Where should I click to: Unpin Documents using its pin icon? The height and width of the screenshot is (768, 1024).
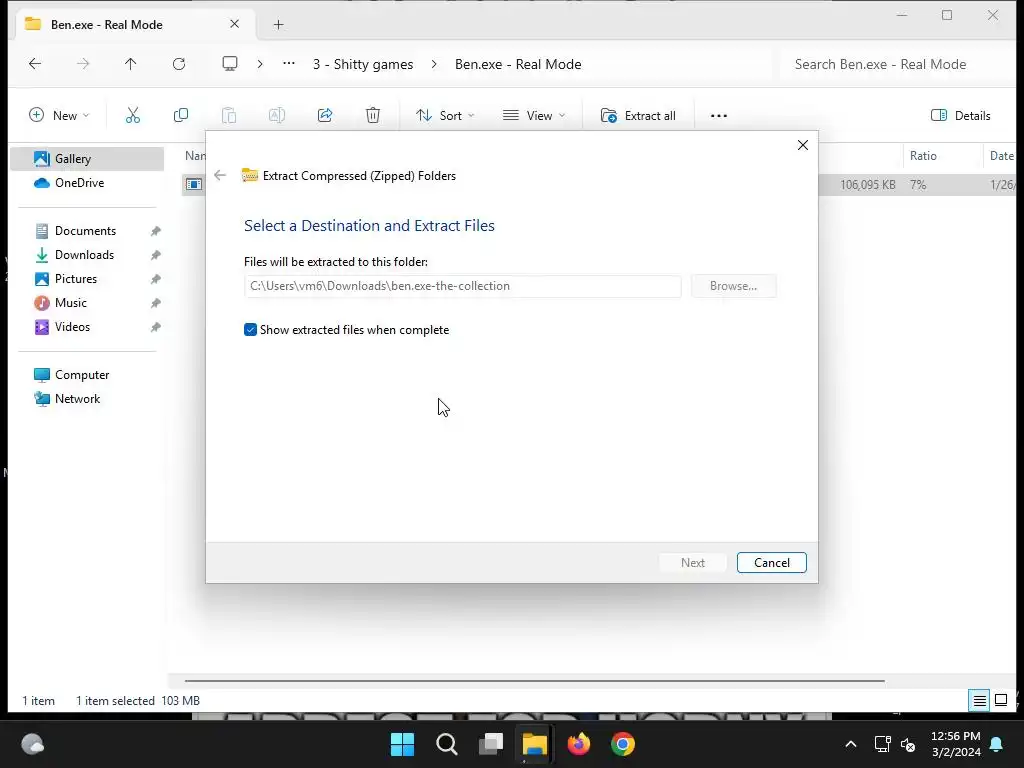155,231
